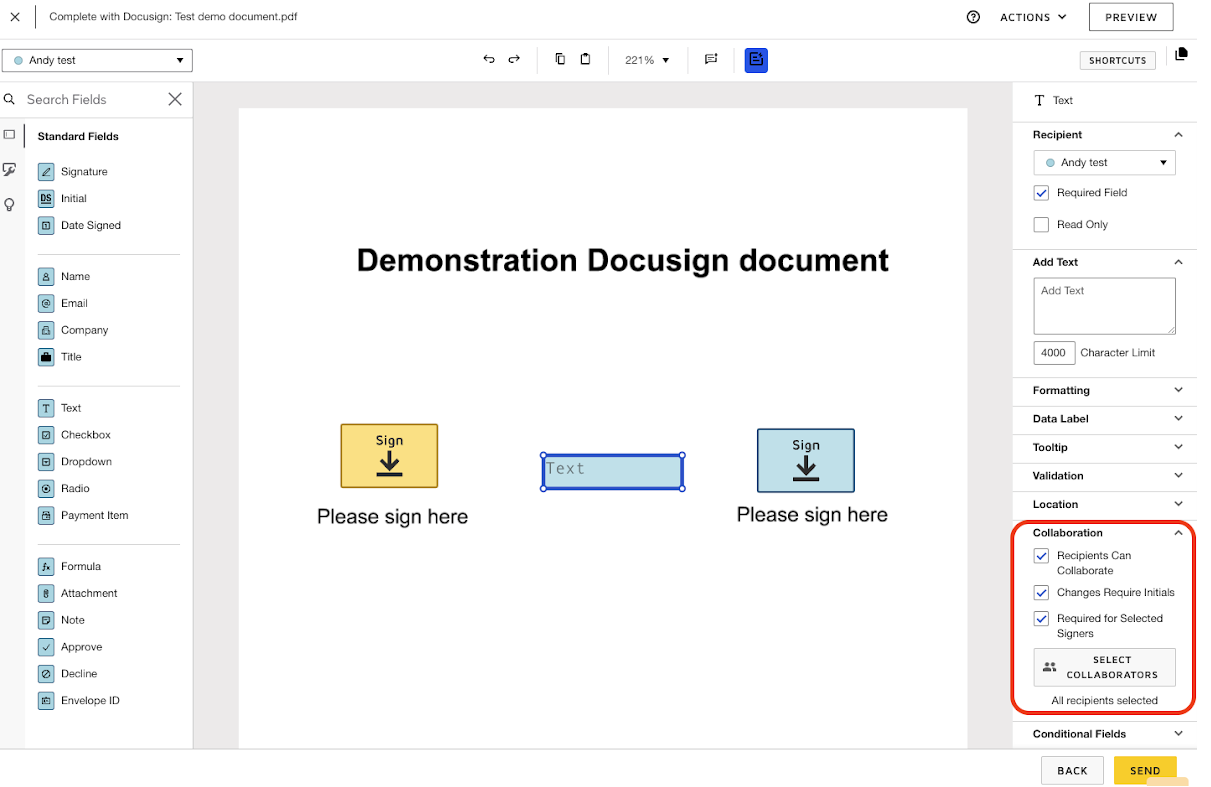Click the Shortcuts button
The image size is (1211, 787).
[x=1117, y=60]
